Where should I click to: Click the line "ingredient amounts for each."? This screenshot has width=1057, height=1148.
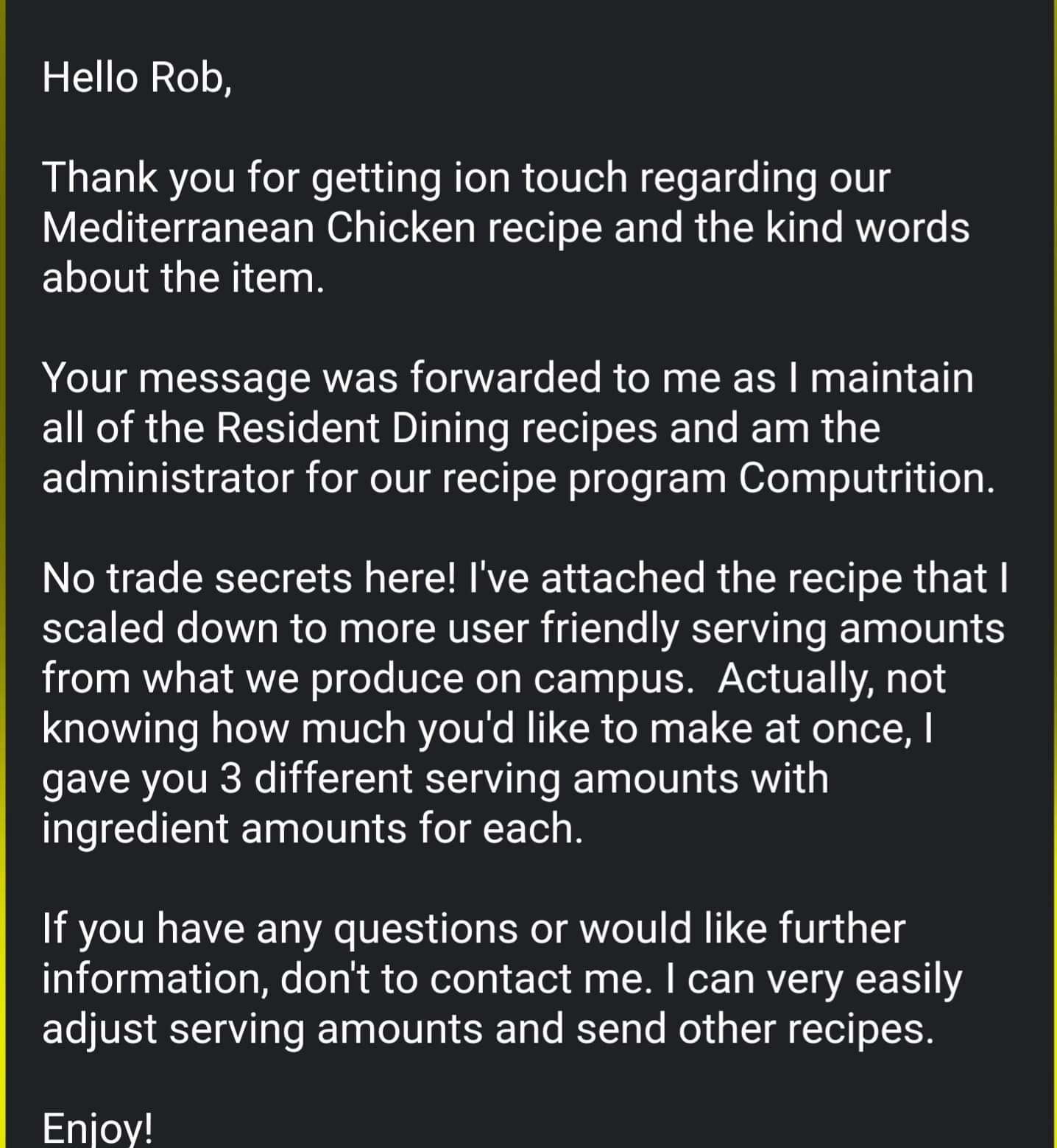[312, 829]
